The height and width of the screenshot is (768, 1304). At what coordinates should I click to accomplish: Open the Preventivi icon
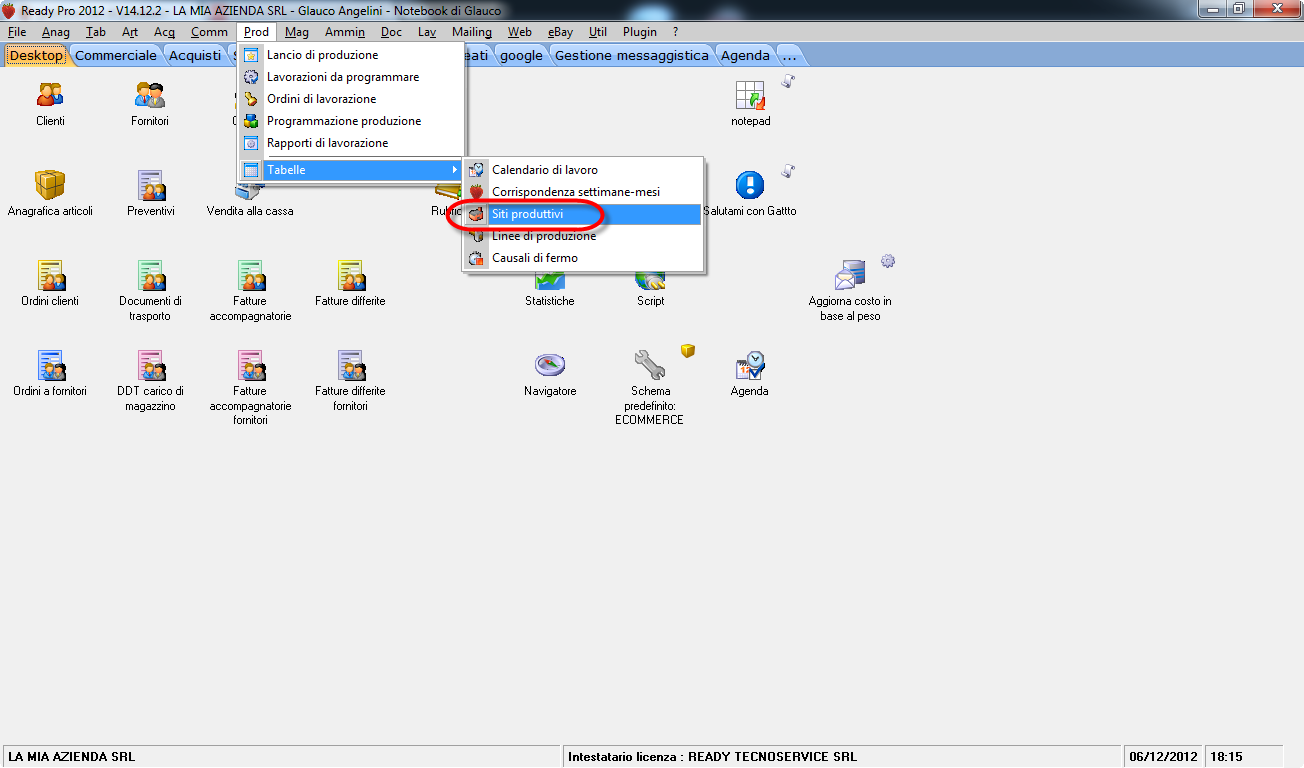[151, 186]
